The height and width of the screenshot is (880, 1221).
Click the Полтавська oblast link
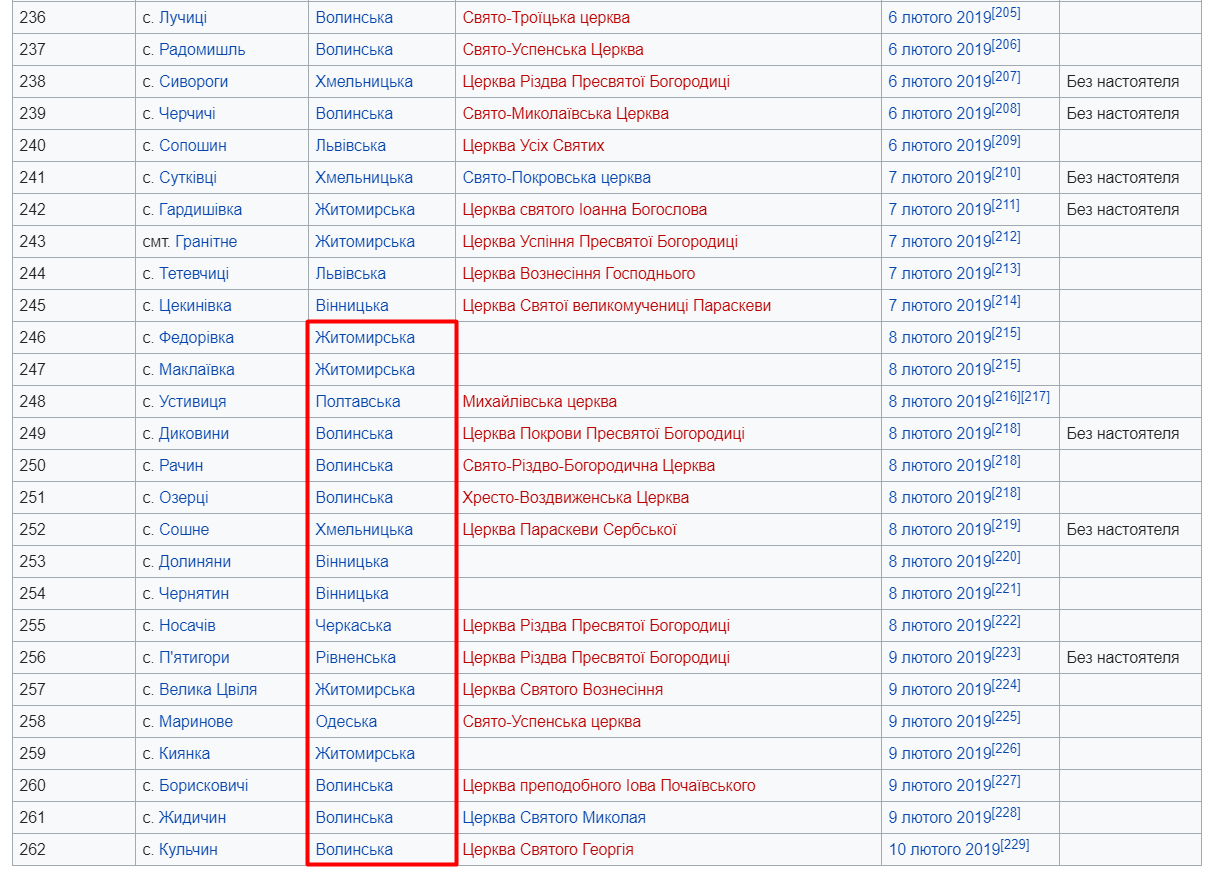357,402
